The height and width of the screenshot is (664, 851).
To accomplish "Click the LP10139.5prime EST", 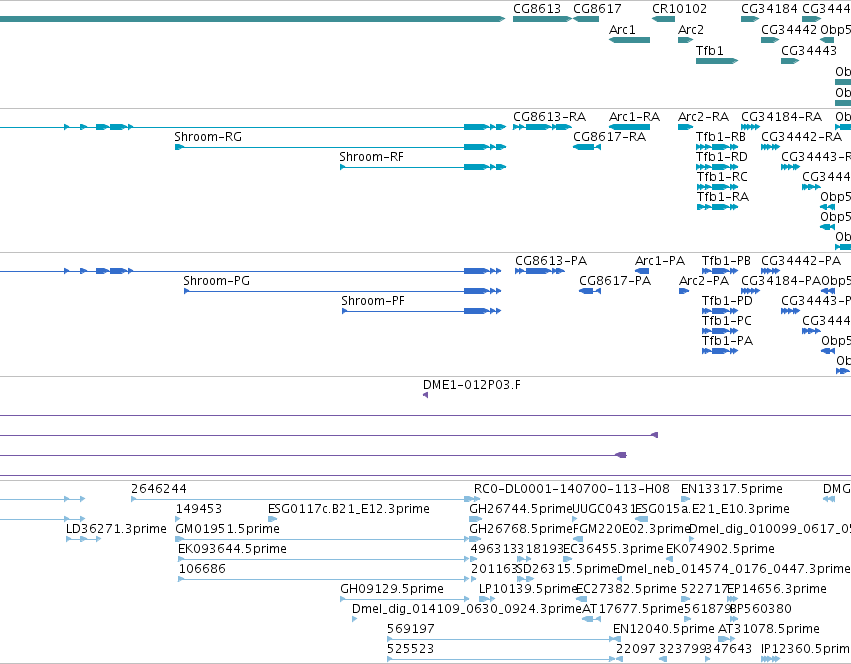I will click(x=487, y=599).
